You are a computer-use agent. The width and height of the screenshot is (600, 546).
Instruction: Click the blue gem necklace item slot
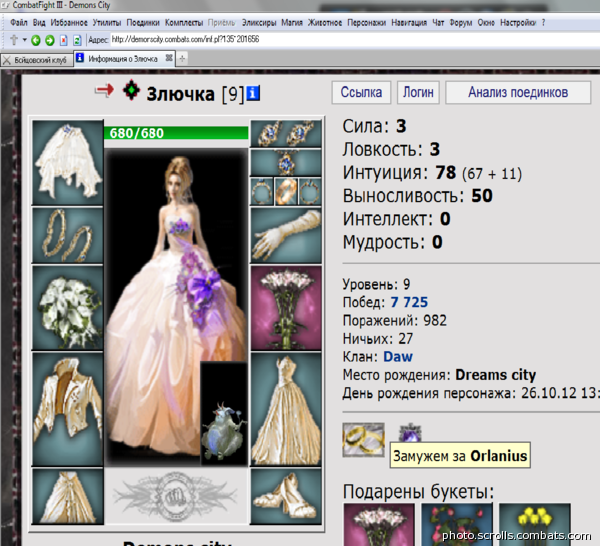point(286,163)
